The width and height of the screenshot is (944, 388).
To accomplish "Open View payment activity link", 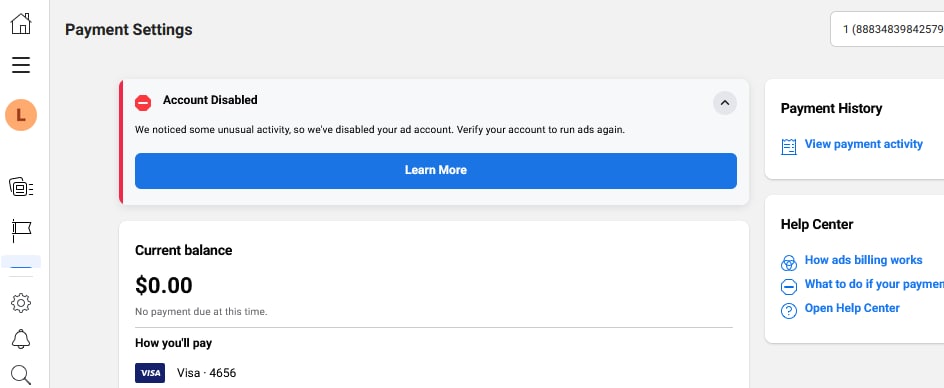I will 863,144.
